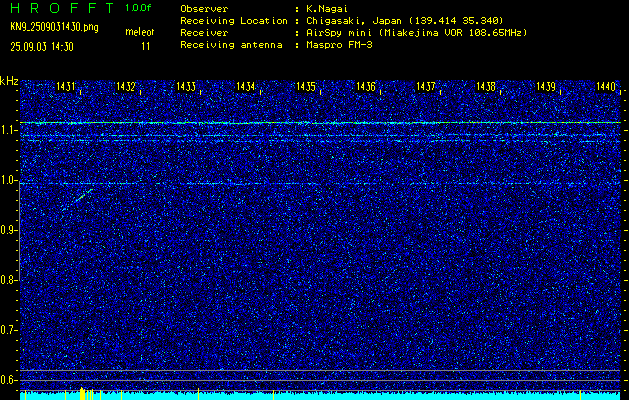Click the 1439 time marker
This screenshot has height=400, width=629.
tap(546, 86)
